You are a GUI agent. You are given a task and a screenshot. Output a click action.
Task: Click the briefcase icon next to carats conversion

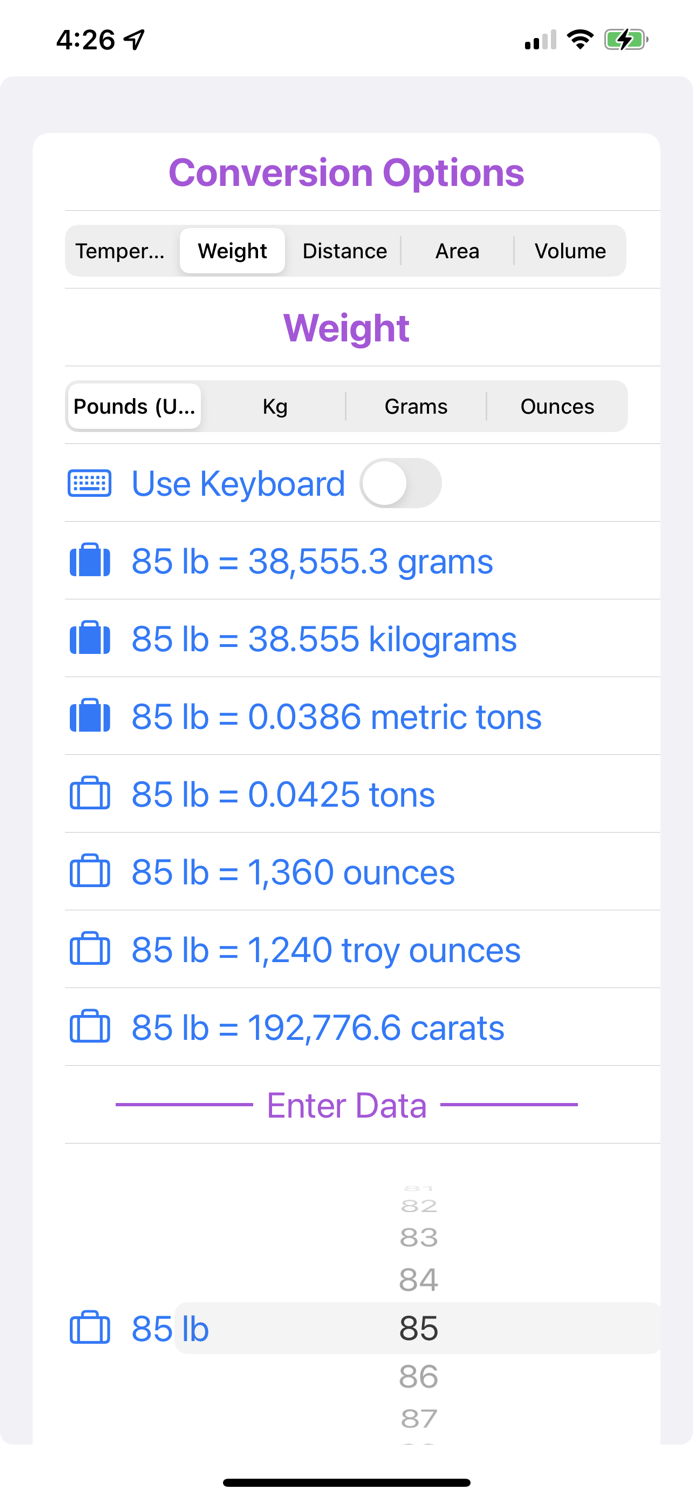pyautogui.click(x=89, y=1026)
